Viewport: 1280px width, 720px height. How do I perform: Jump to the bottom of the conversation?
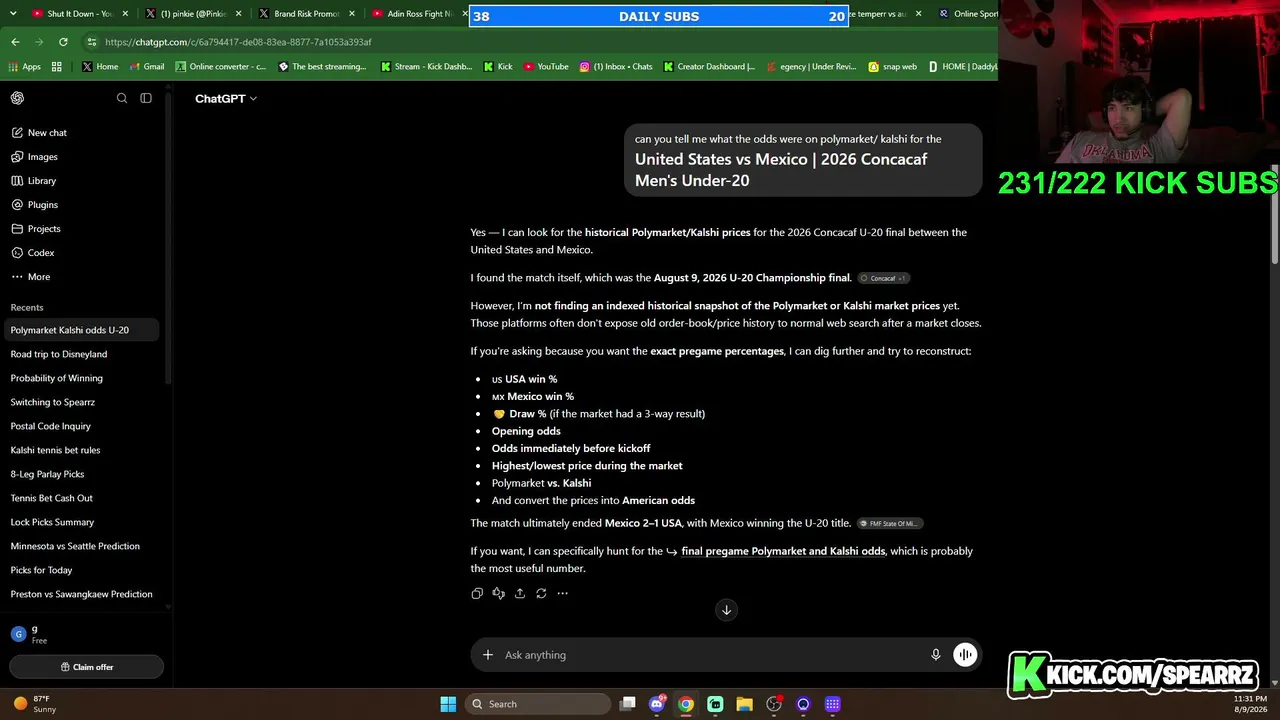tap(727, 610)
